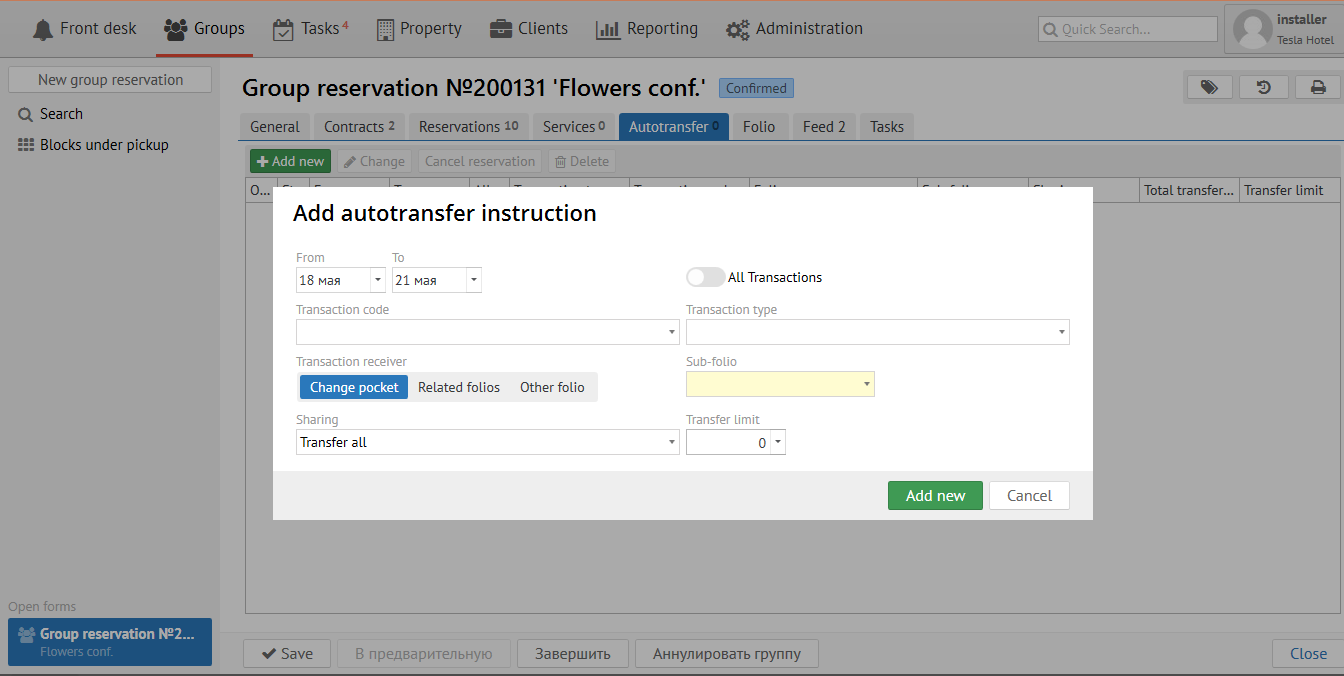
Task: Open Administration gears menu
Action: point(738,30)
